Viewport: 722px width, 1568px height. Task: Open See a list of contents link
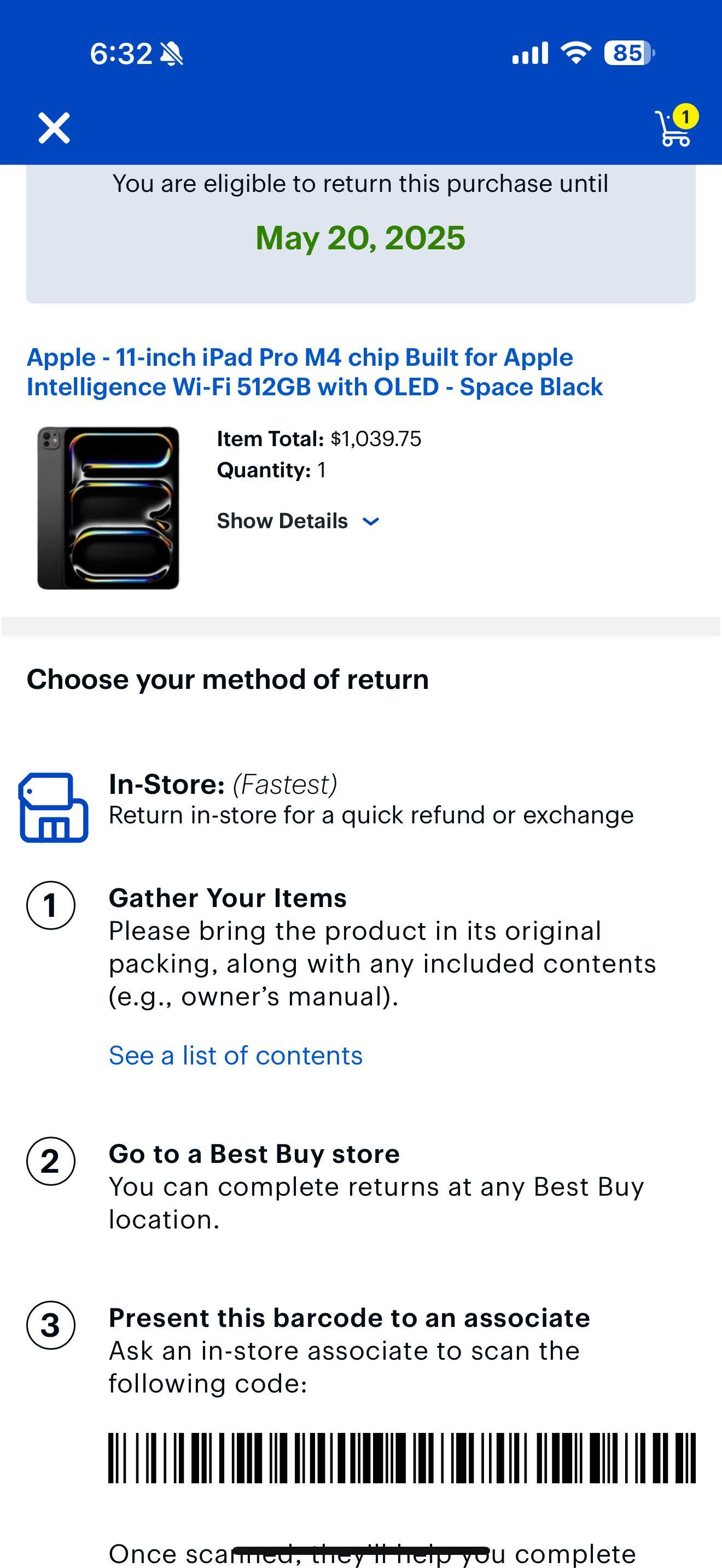pos(236,1056)
